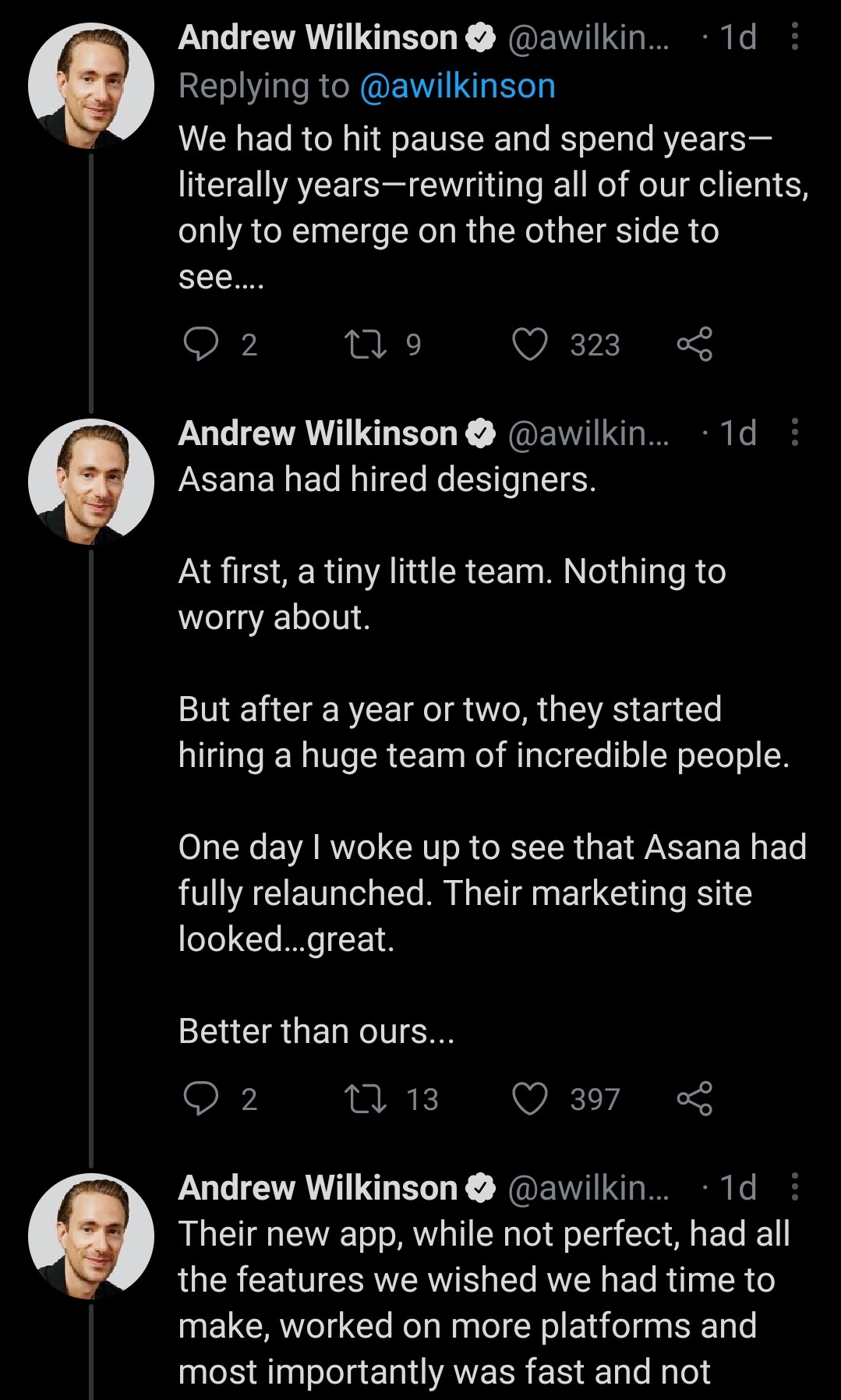
Task: Open more options on the first tweet
Action: click(x=794, y=37)
